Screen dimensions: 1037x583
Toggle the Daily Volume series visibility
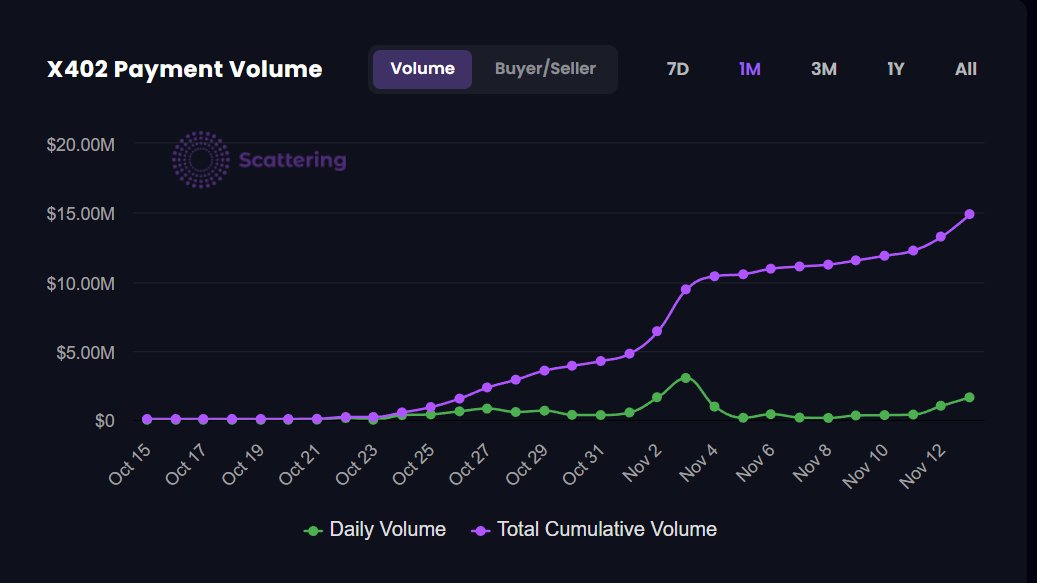tap(369, 529)
